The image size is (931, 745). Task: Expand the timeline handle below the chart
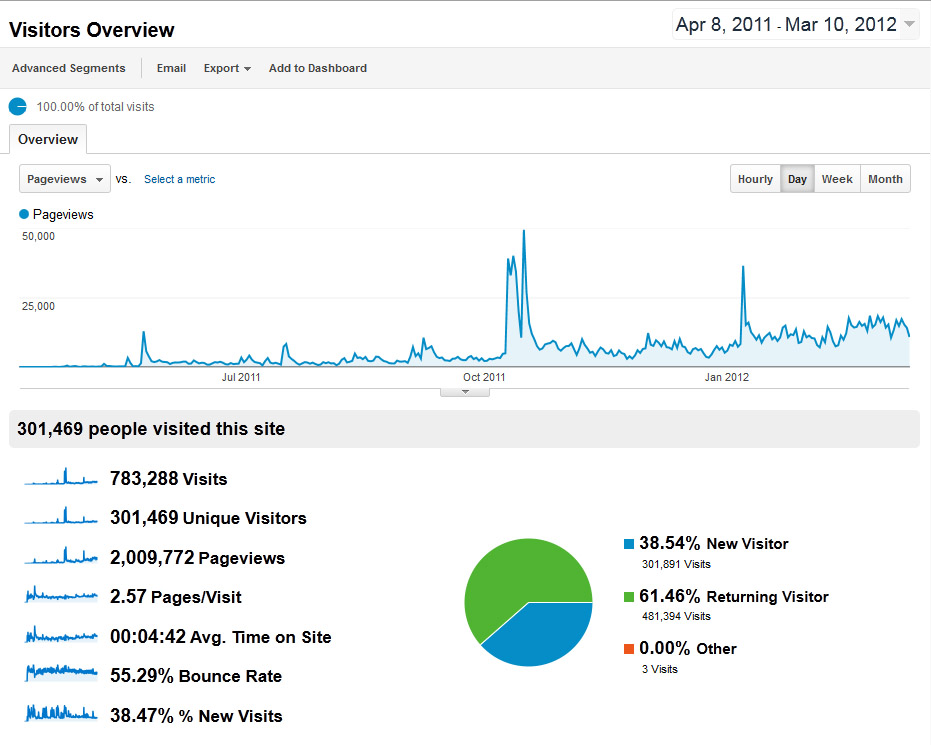pyautogui.click(x=465, y=392)
